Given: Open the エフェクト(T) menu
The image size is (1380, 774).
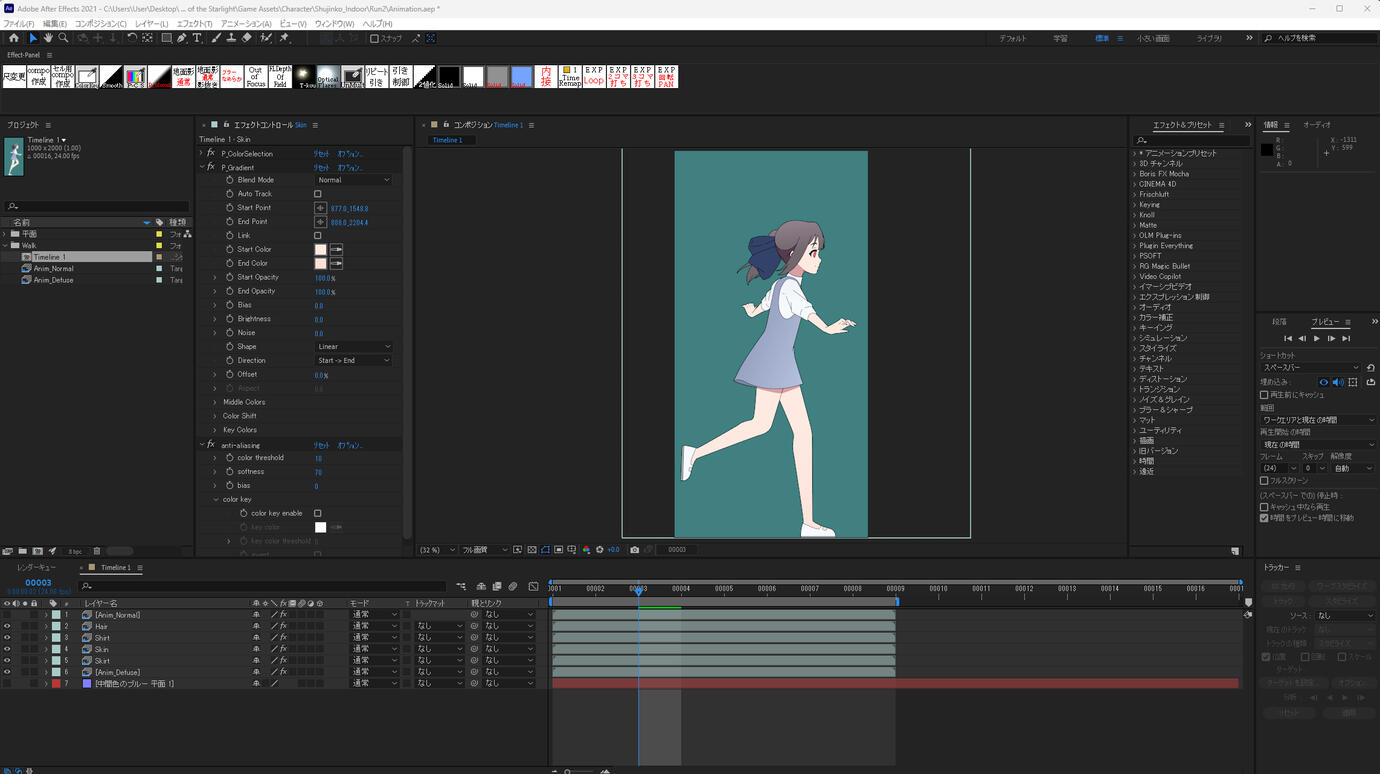Looking at the screenshot, I should coord(195,24).
